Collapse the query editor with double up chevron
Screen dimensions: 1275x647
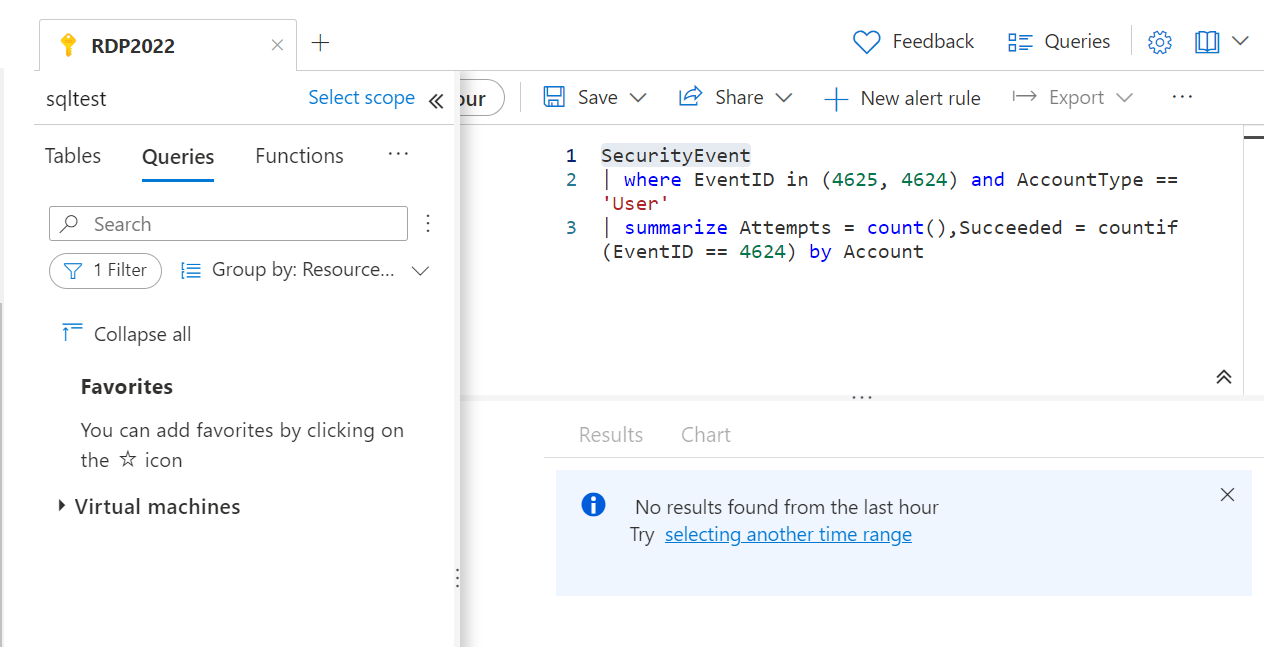1224,377
